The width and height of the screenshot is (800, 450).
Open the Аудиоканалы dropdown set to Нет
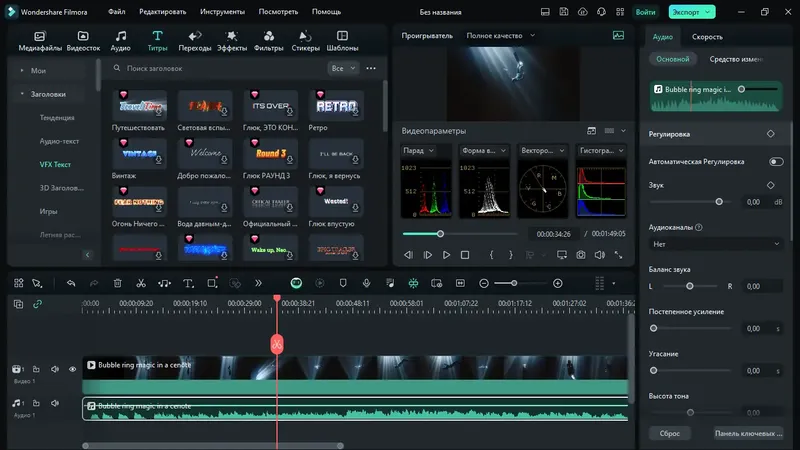(x=715, y=243)
